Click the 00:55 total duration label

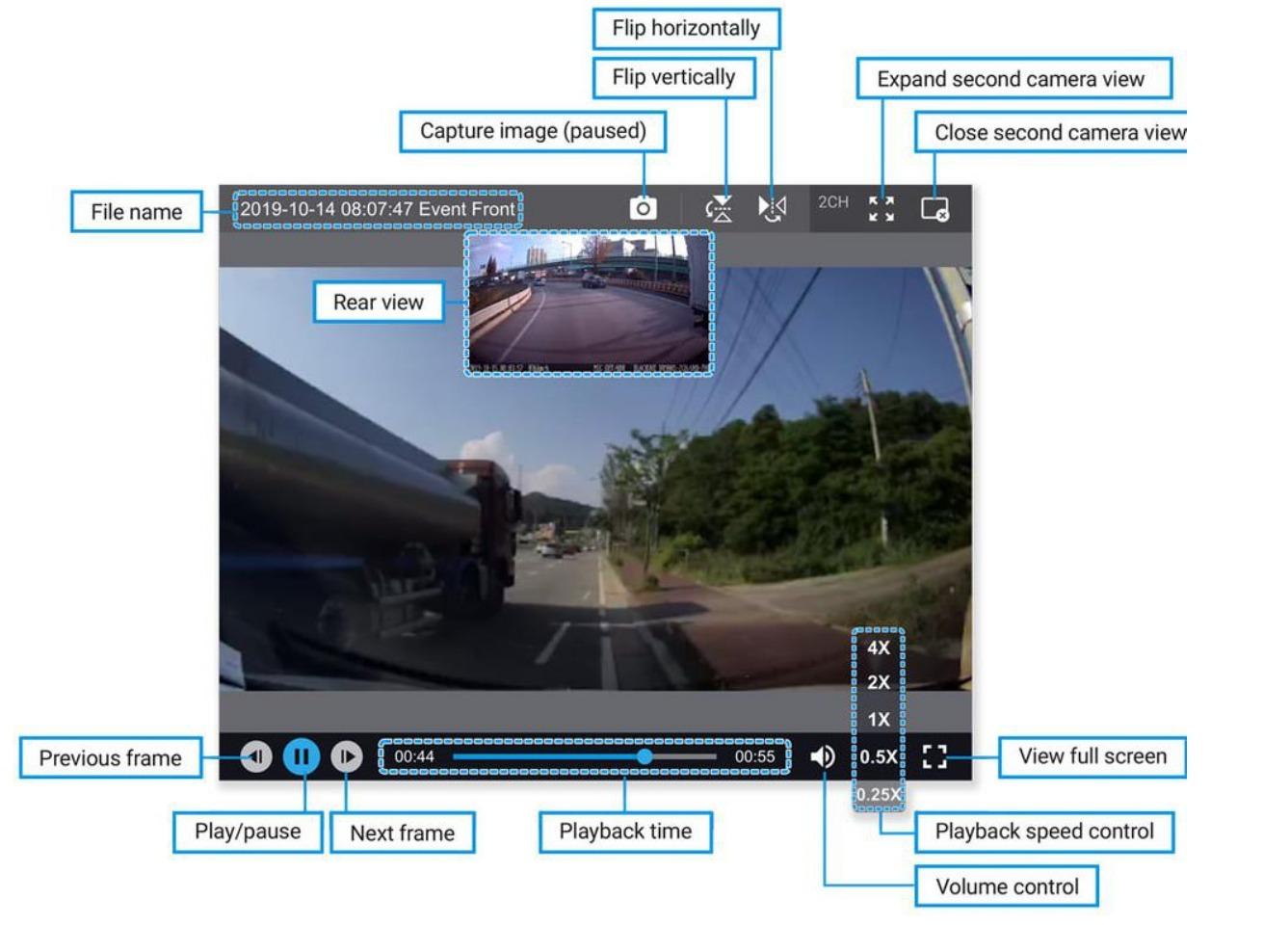754,756
